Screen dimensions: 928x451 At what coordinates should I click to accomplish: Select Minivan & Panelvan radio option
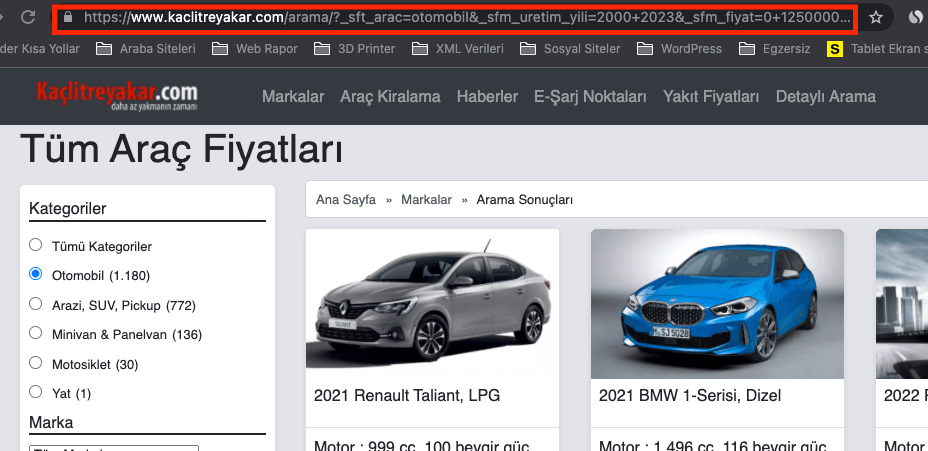click(36, 333)
